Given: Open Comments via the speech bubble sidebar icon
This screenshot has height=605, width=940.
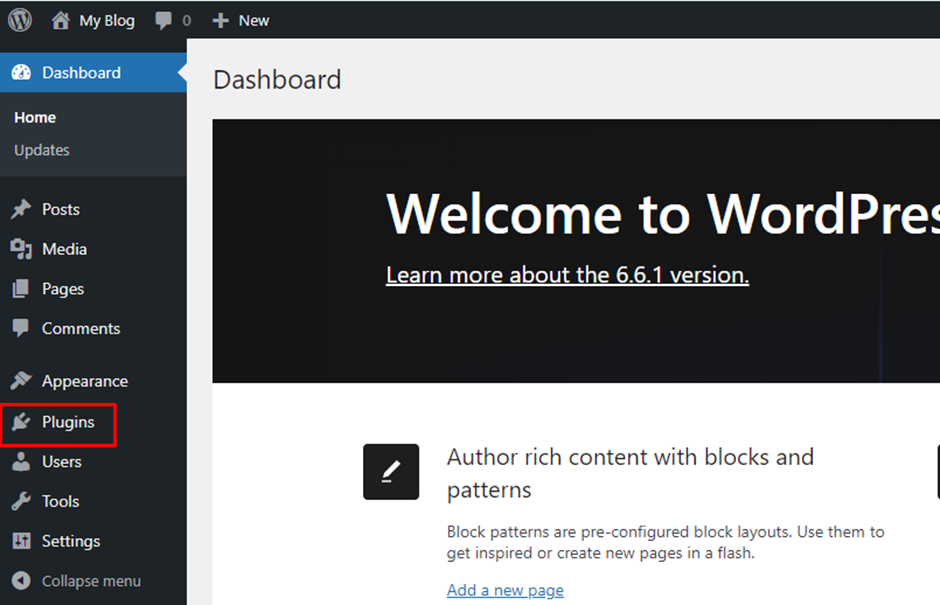Looking at the screenshot, I should coord(23,328).
